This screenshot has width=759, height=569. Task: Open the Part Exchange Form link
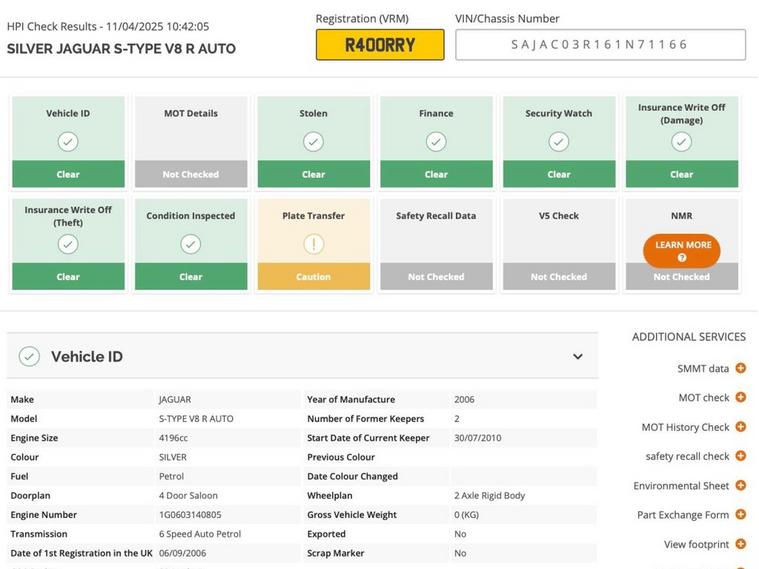[683, 515]
